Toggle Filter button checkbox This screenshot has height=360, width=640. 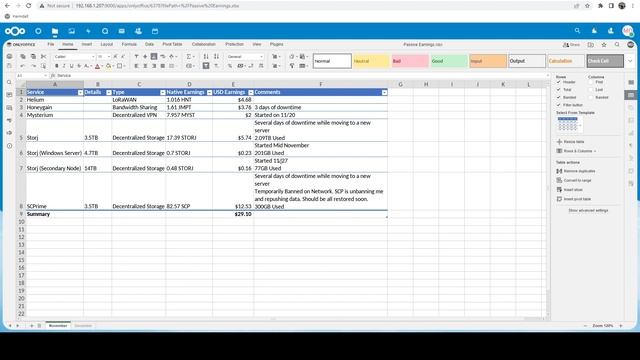(559, 105)
